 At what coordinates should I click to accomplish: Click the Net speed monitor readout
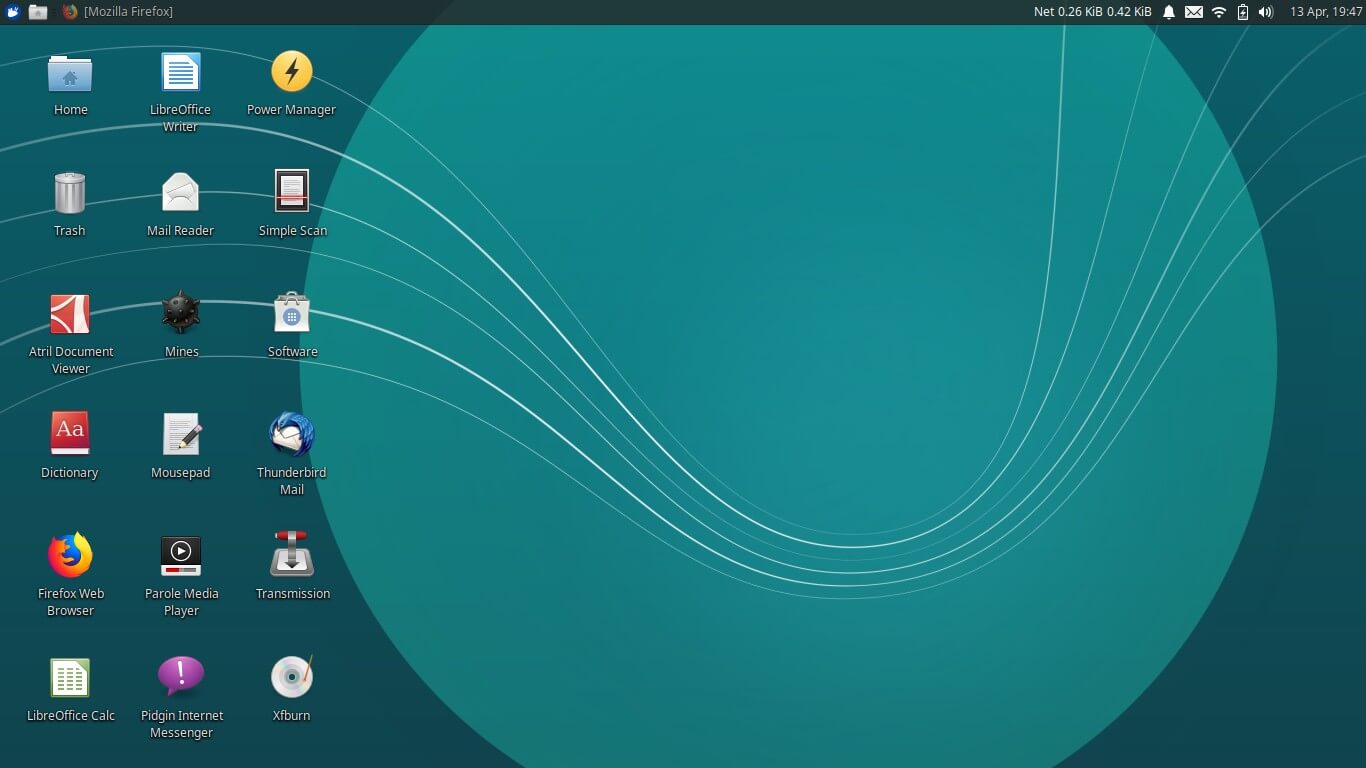(1092, 12)
